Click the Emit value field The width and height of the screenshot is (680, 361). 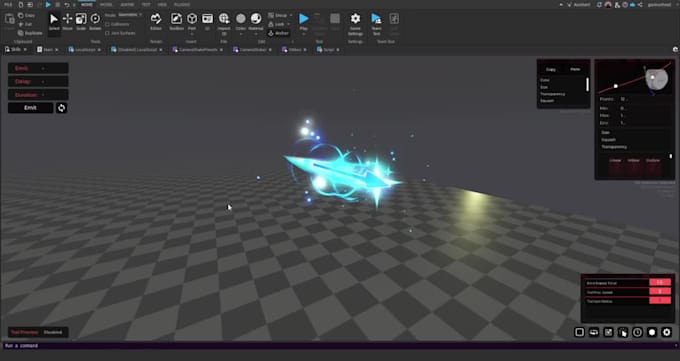pos(38,68)
